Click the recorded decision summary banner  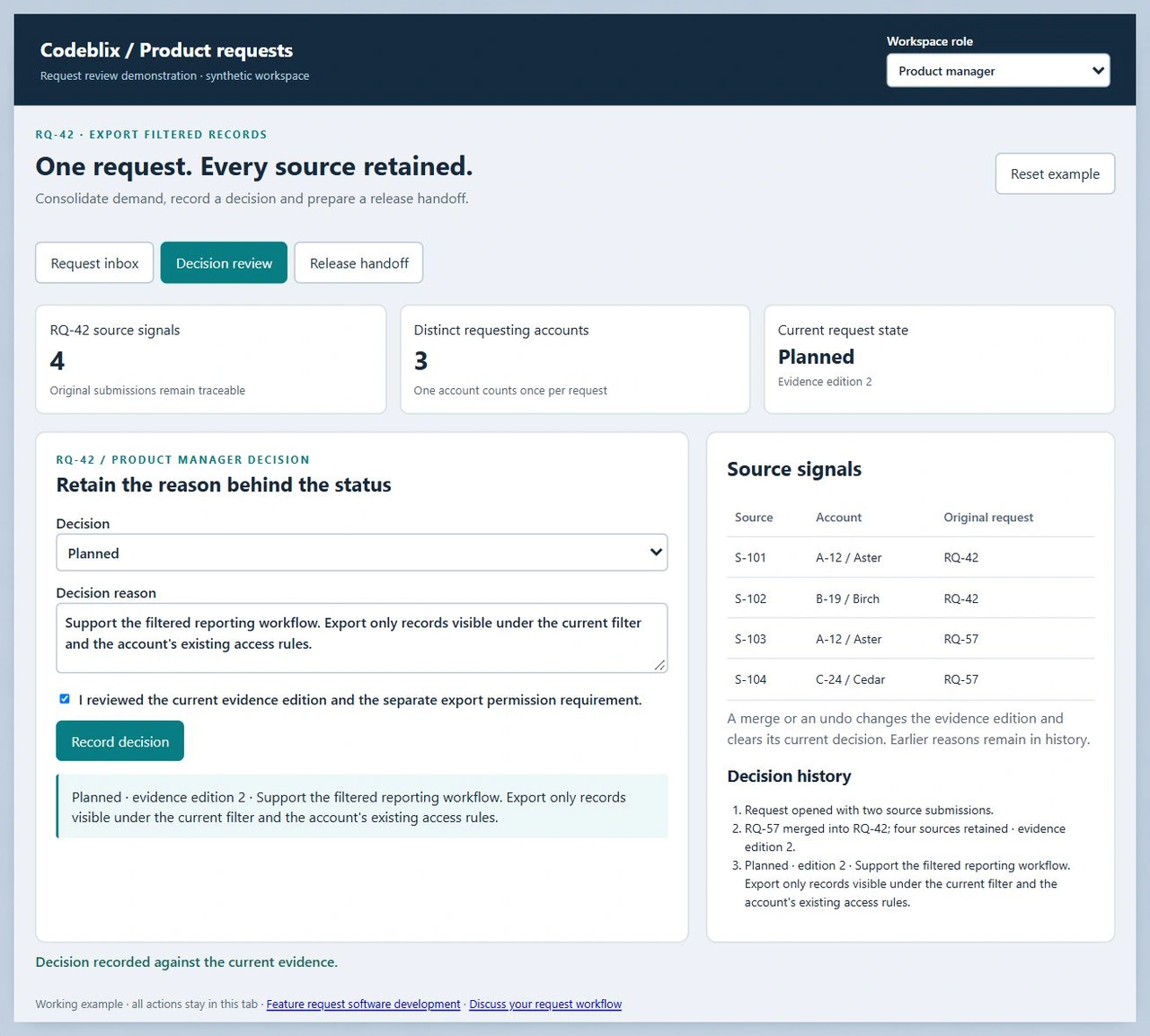point(362,807)
